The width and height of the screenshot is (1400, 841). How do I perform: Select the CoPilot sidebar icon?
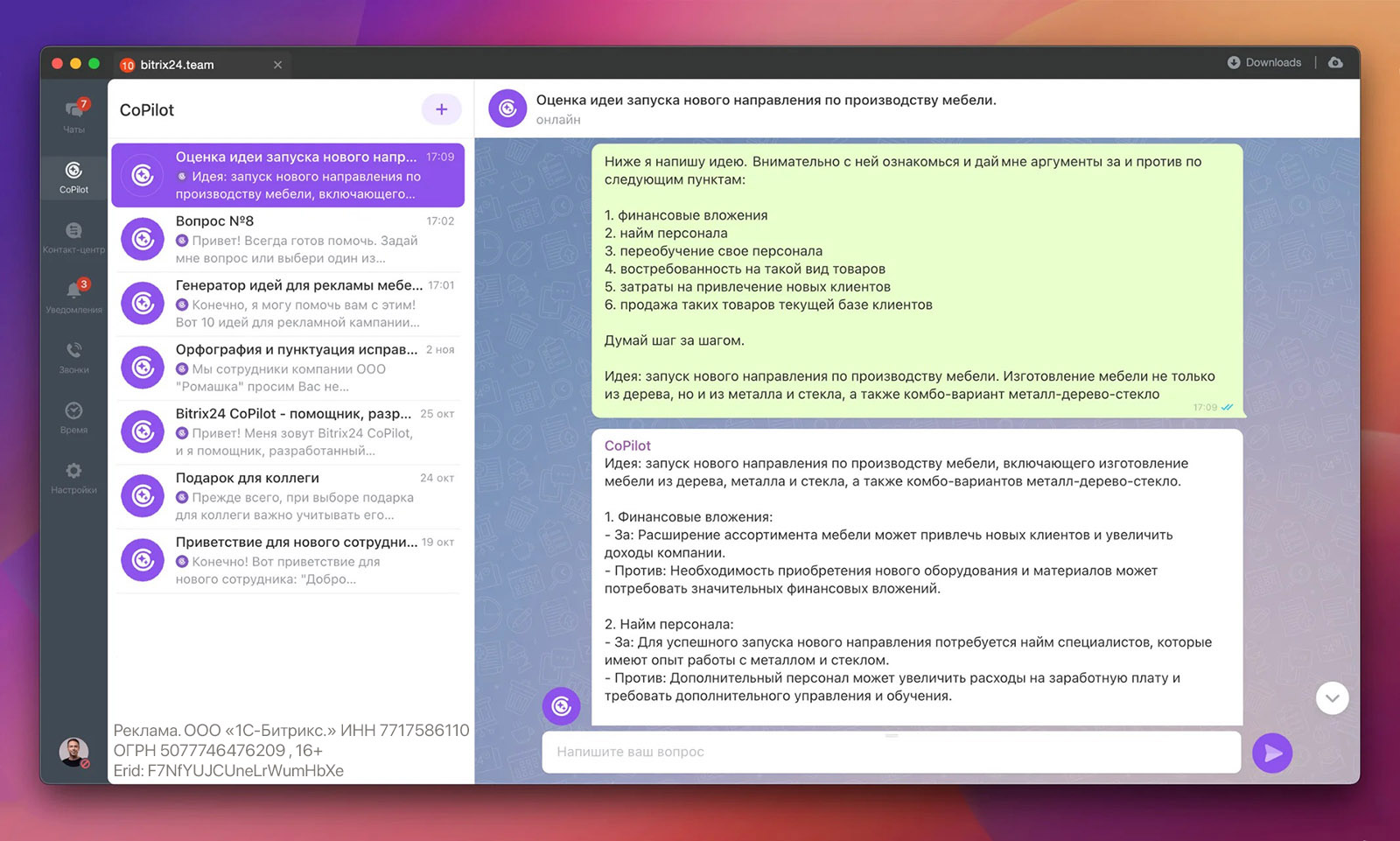(x=74, y=176)
